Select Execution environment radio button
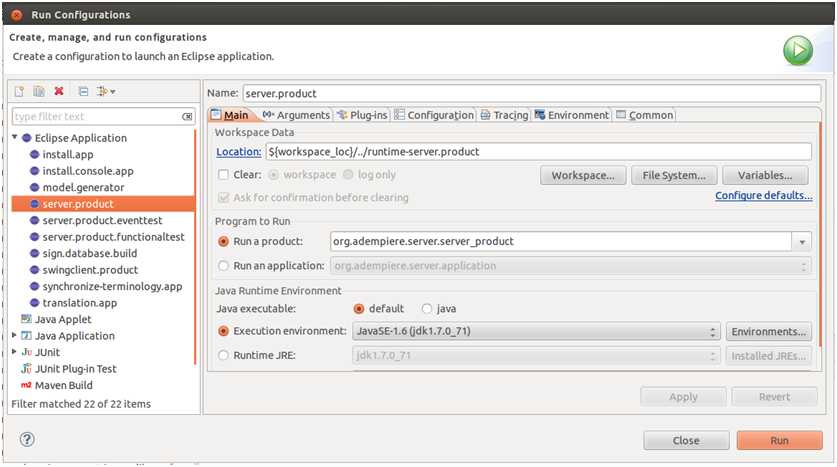Image resolution: width=837 pixels, height=467 pixels. (x=224, y=331)
